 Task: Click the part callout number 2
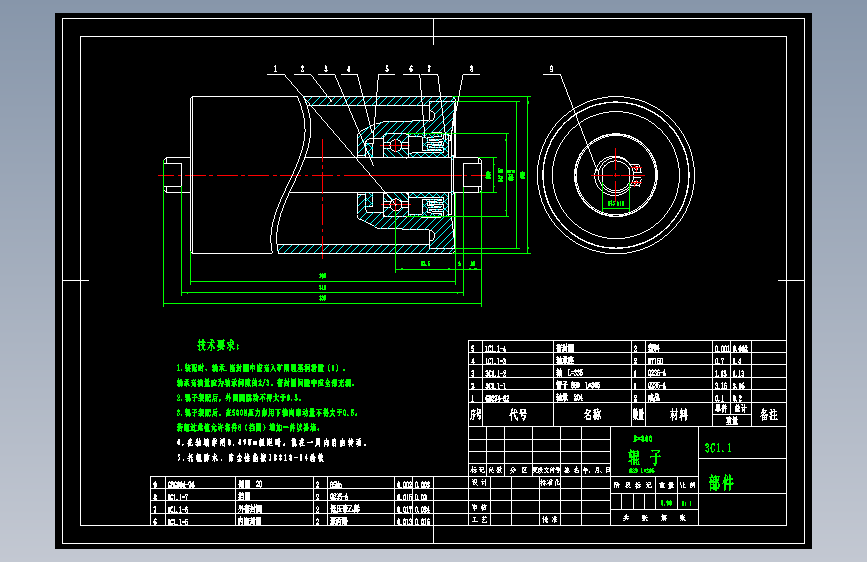pos(302,69)
